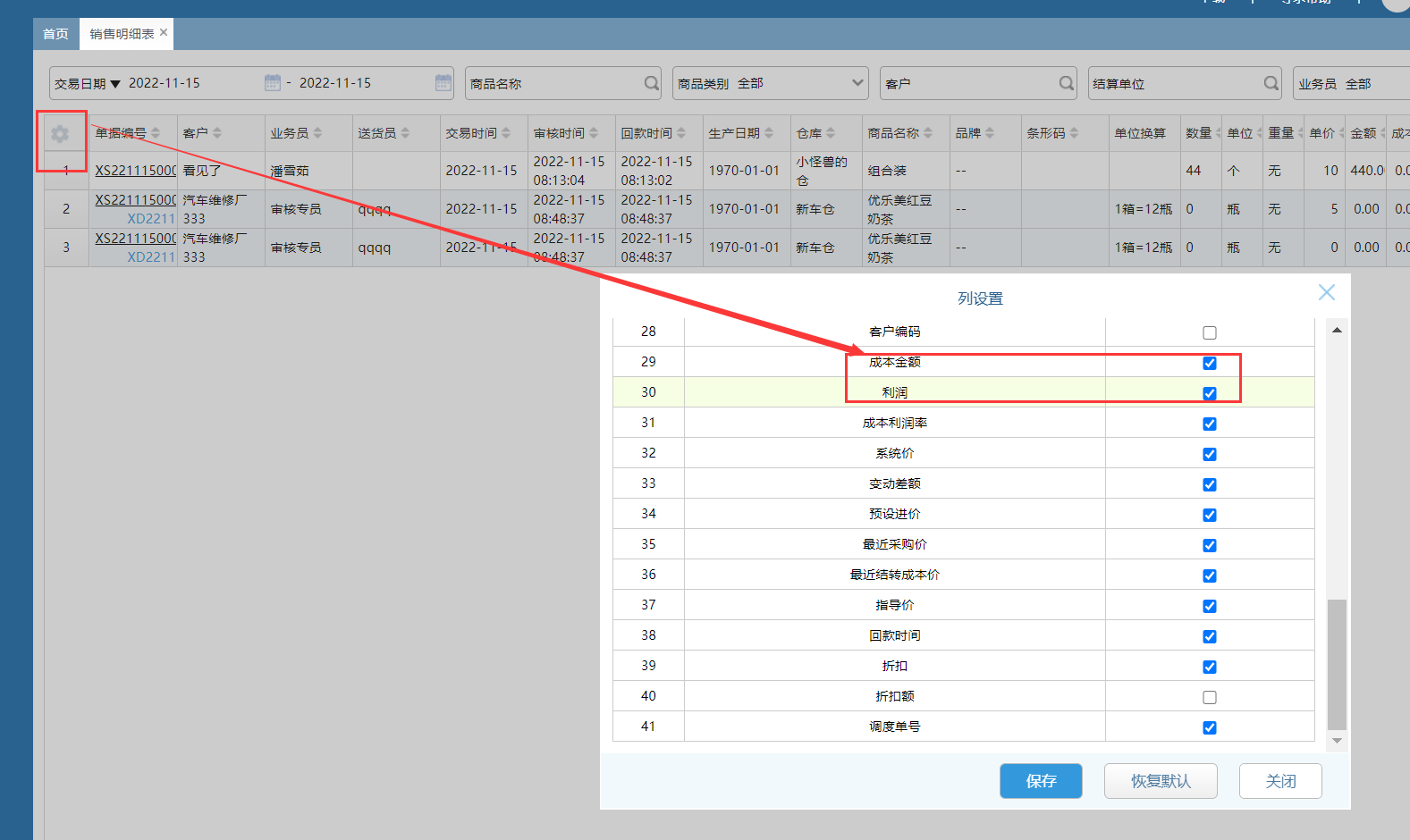Sort by 商品名称 column arrows
This screenshot has width=1410, height=840.
click(x=928, y=133)
